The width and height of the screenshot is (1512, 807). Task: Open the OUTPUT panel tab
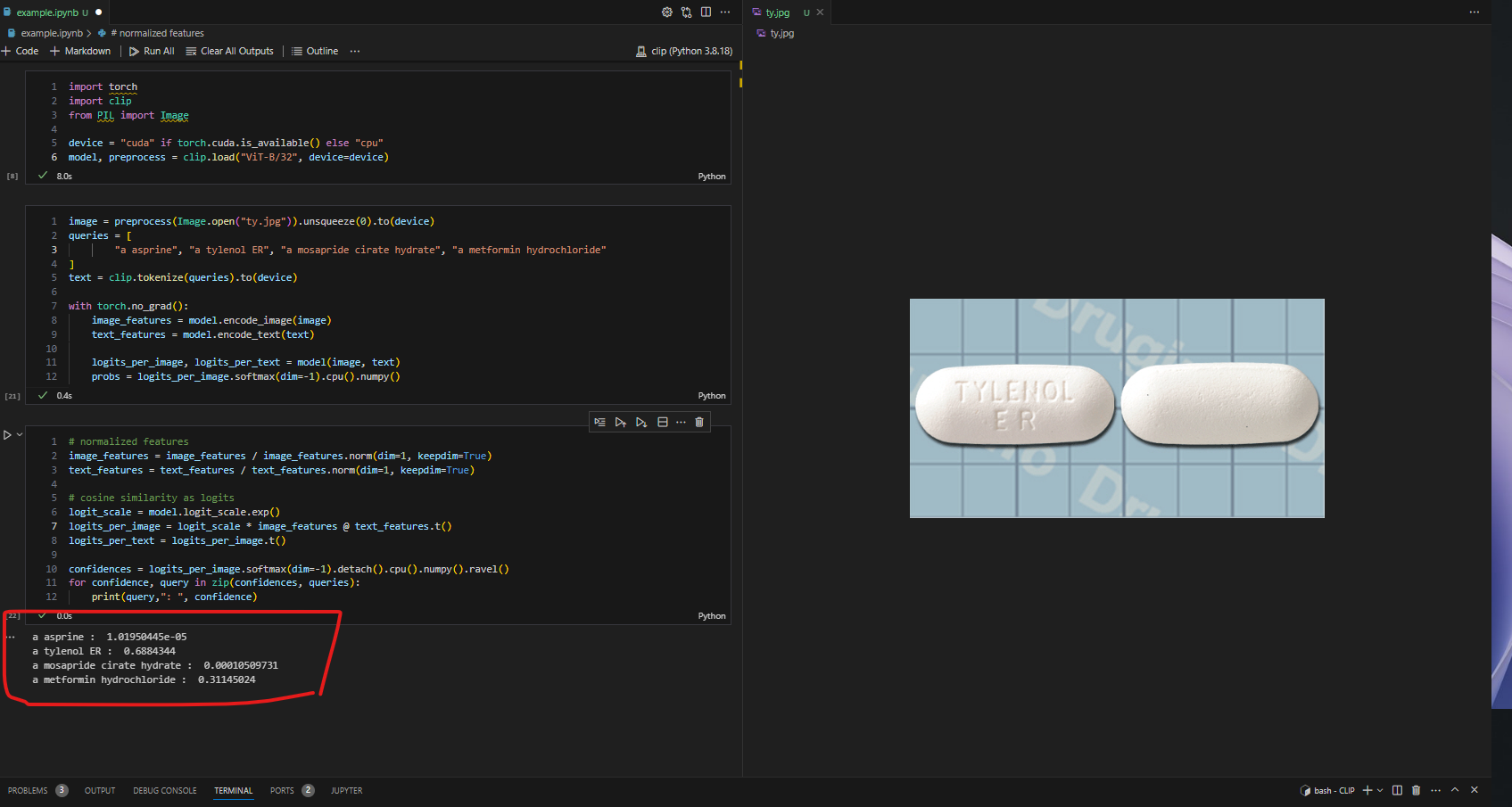coord(100,790)
